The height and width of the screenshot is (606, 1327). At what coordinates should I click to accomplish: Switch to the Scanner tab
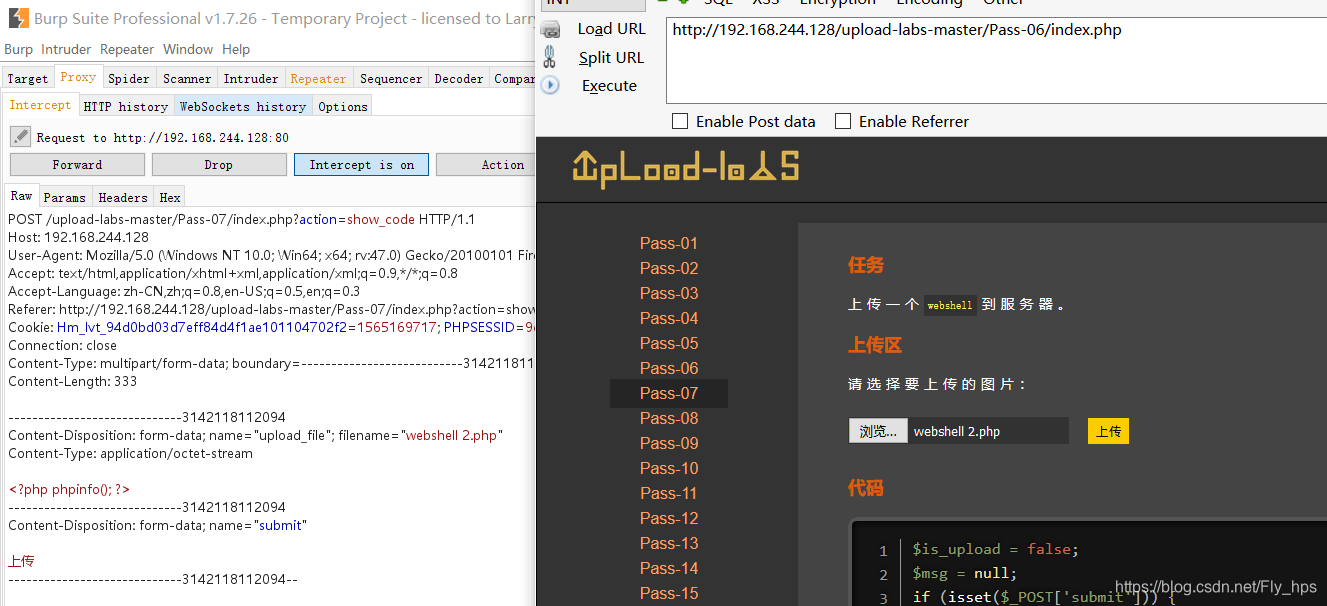pyautogui.click(x=187, y=78)
